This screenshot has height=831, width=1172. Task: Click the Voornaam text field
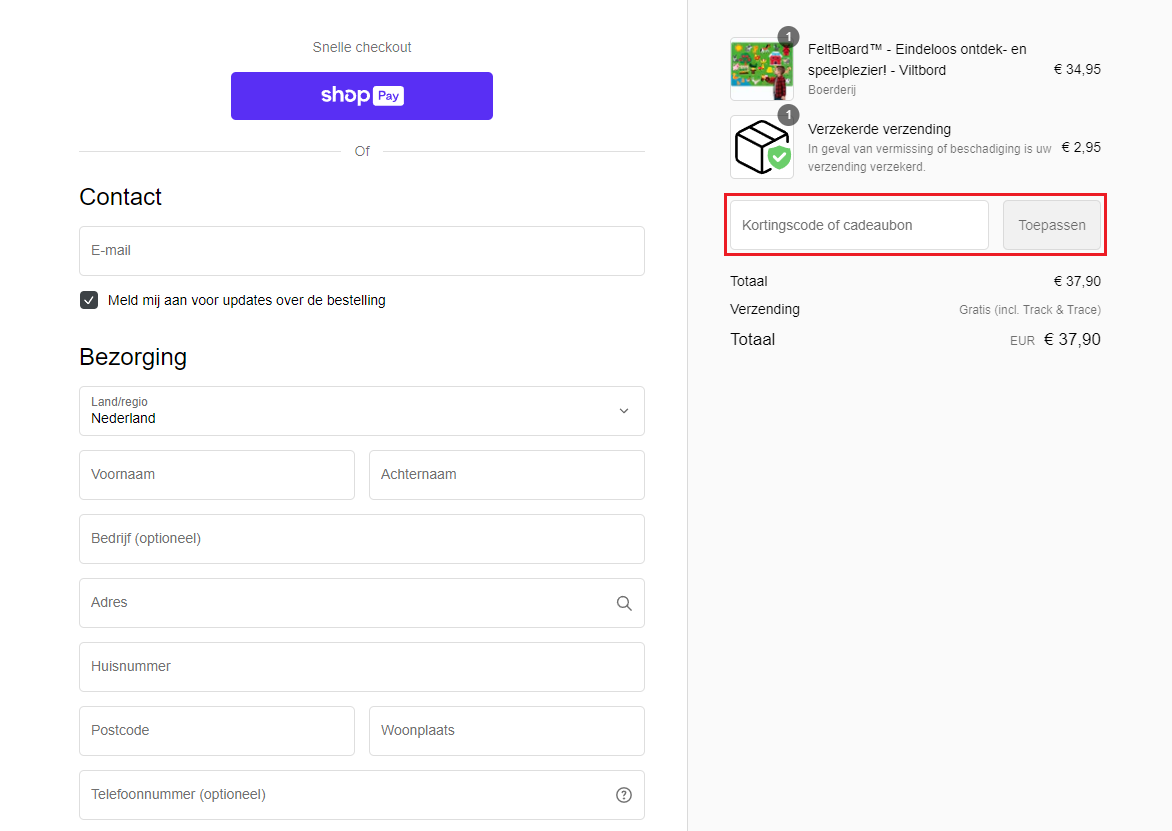216,475
